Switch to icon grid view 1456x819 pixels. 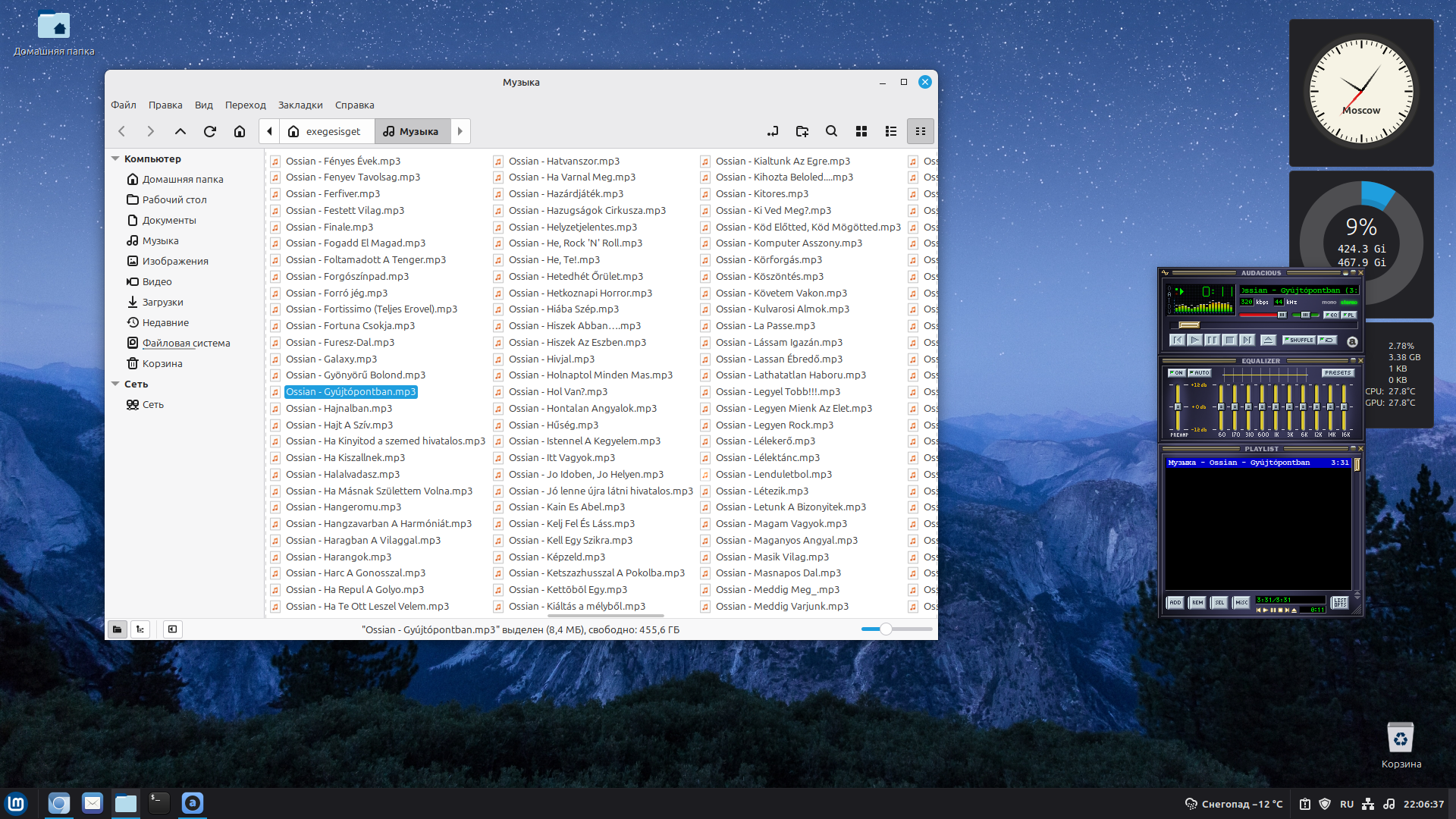click(861, 131)
